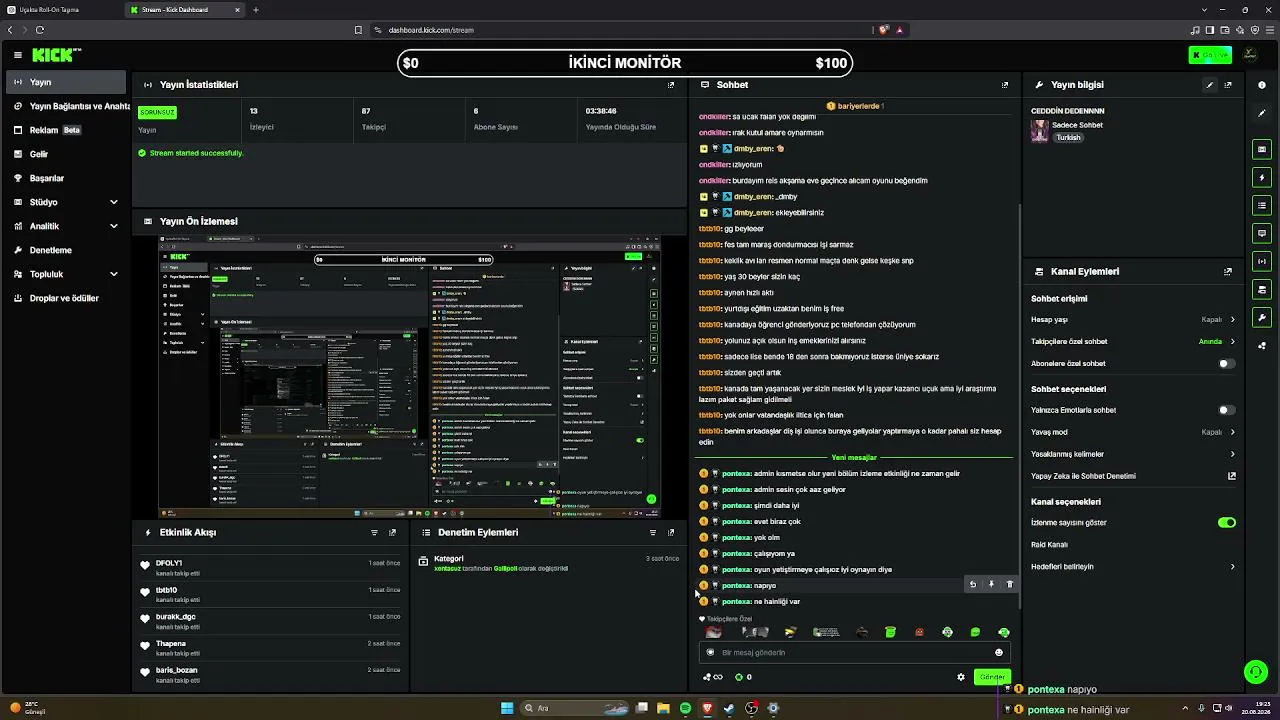The width and height of the screenshot is (1280, 720).
Task: Open the filter icon in Etkinlik Akışı
Action: [x=374, y=532]
